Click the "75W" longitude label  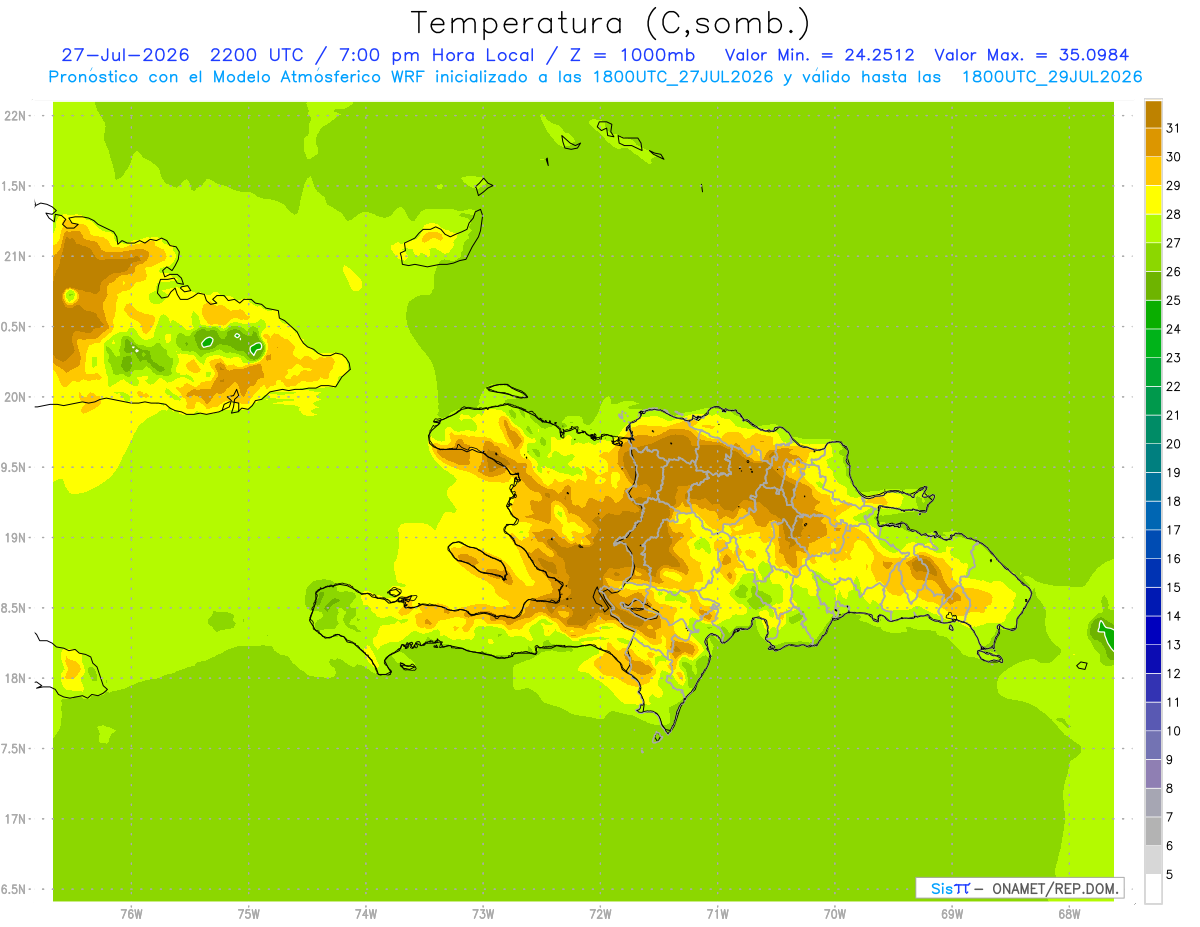coord(249,913)
